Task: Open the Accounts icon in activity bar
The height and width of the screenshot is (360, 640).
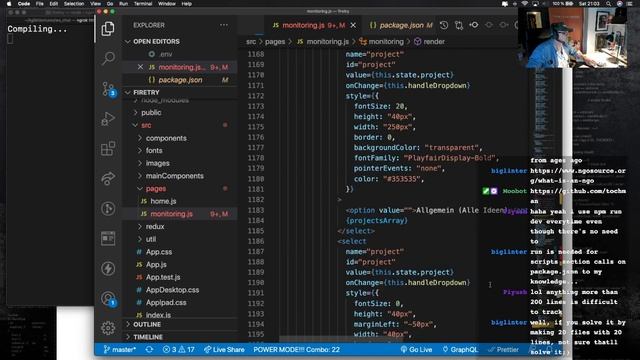Action: click(x=109, y=299)
